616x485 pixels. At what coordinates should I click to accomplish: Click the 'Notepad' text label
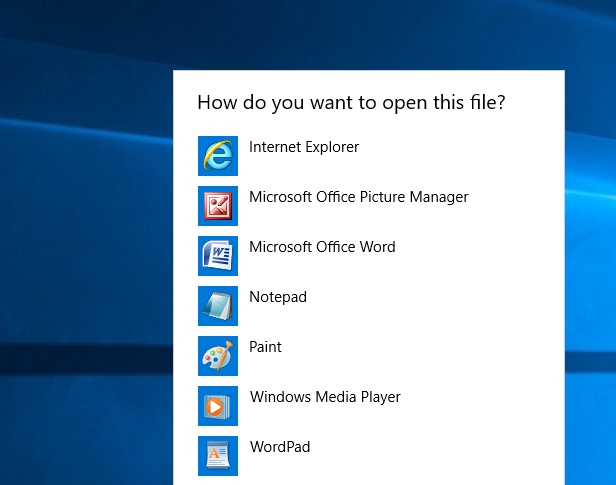tap(278, 297)
